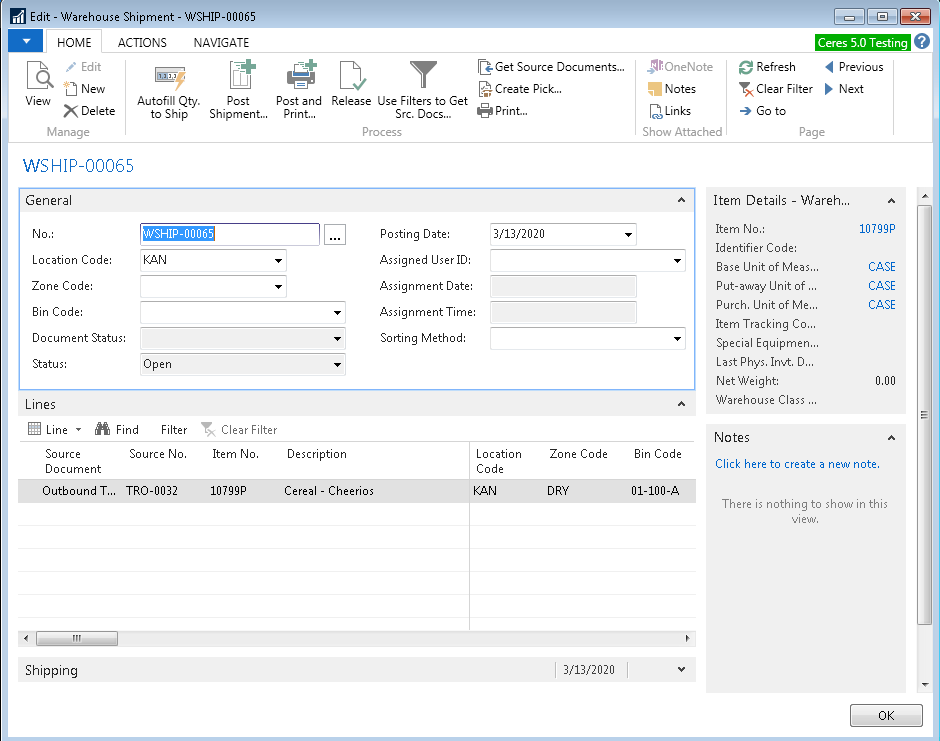Click the OK button
Viewport: 940px width, 741px height.
click(886, 716)
